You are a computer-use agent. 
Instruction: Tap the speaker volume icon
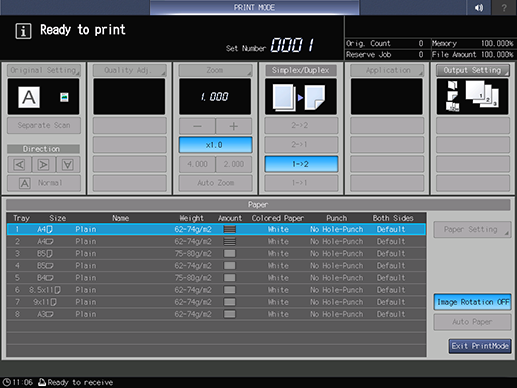pos(479,7)
